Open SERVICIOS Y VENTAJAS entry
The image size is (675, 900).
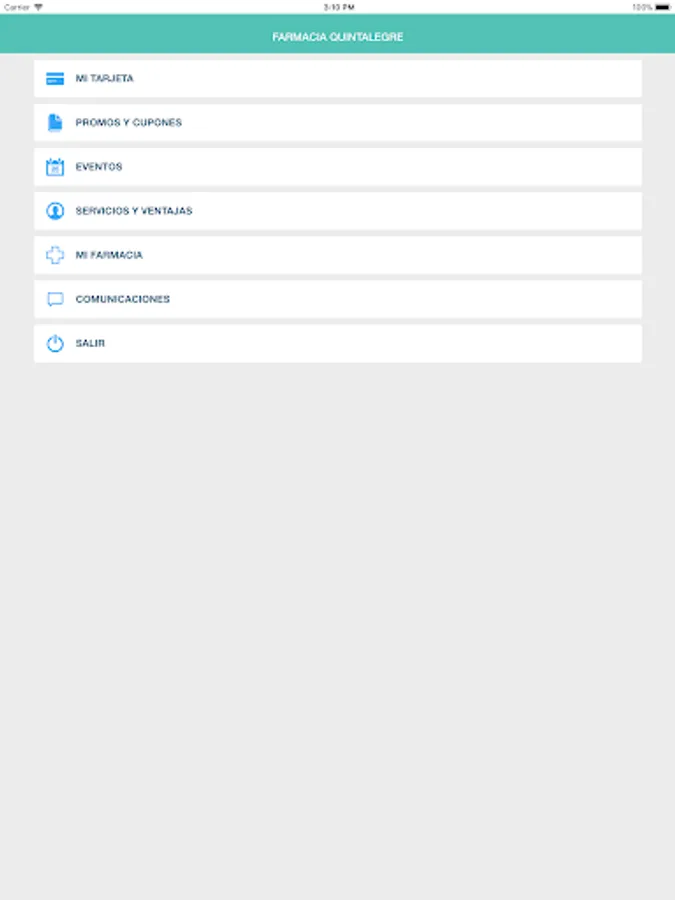[x=338, y=211]
